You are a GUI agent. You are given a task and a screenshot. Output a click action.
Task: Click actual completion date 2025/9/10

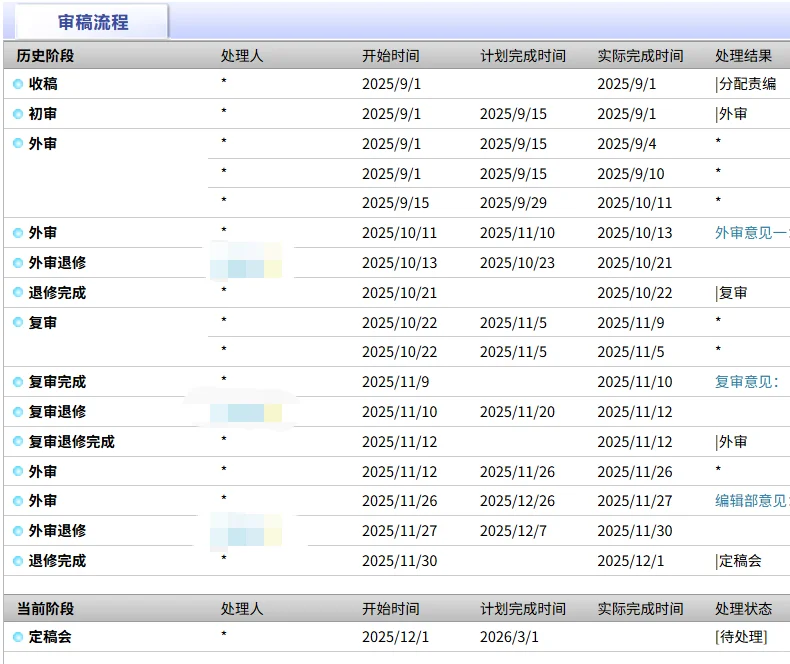[631, 174]
